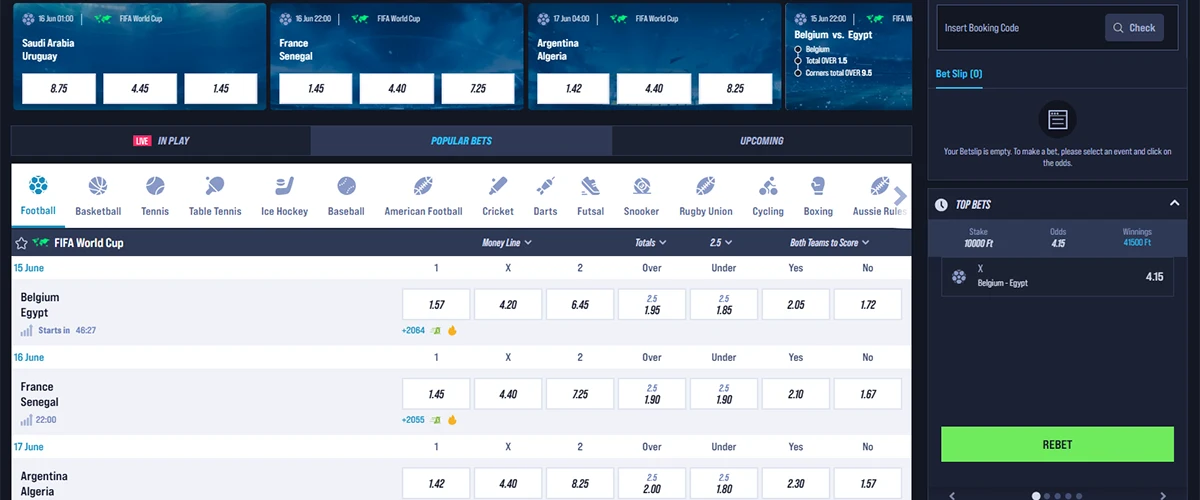The height and width of the screenshot is (500, 1200).
Task: Click first Top Bets carousel dot
Action: pos(1035,495)
